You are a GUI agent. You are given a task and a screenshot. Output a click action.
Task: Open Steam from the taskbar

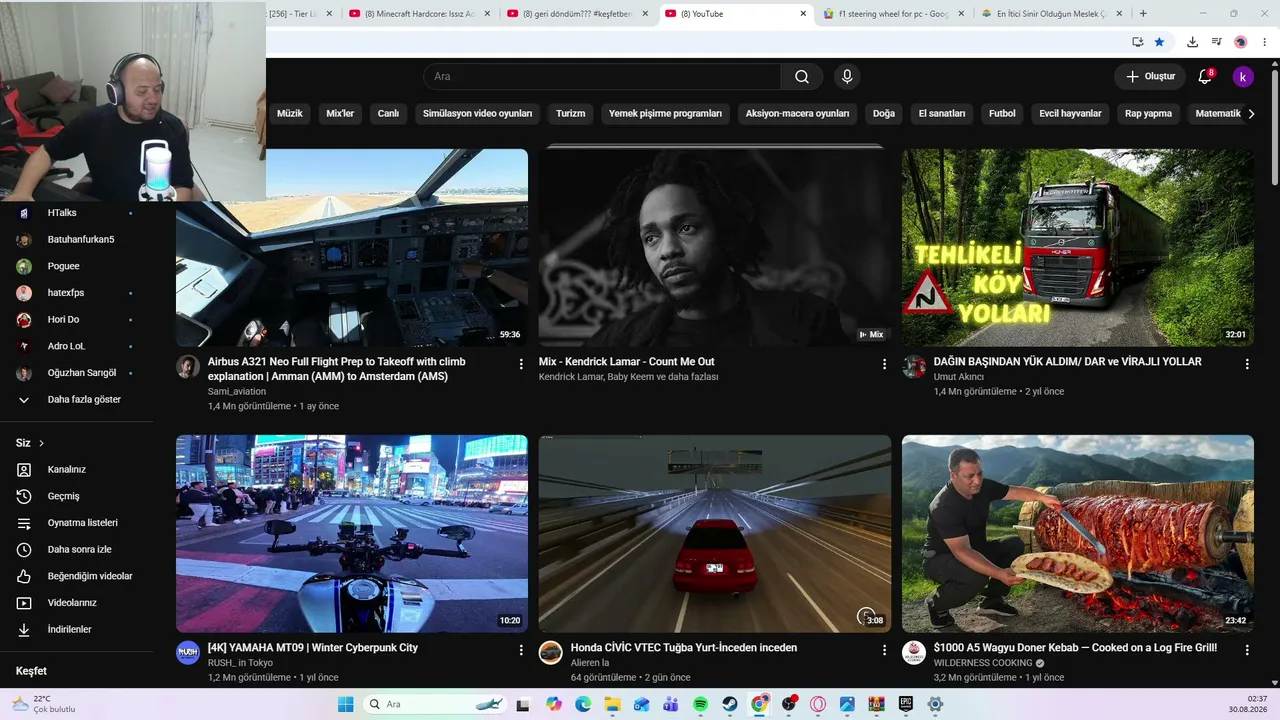pos(730,704)
